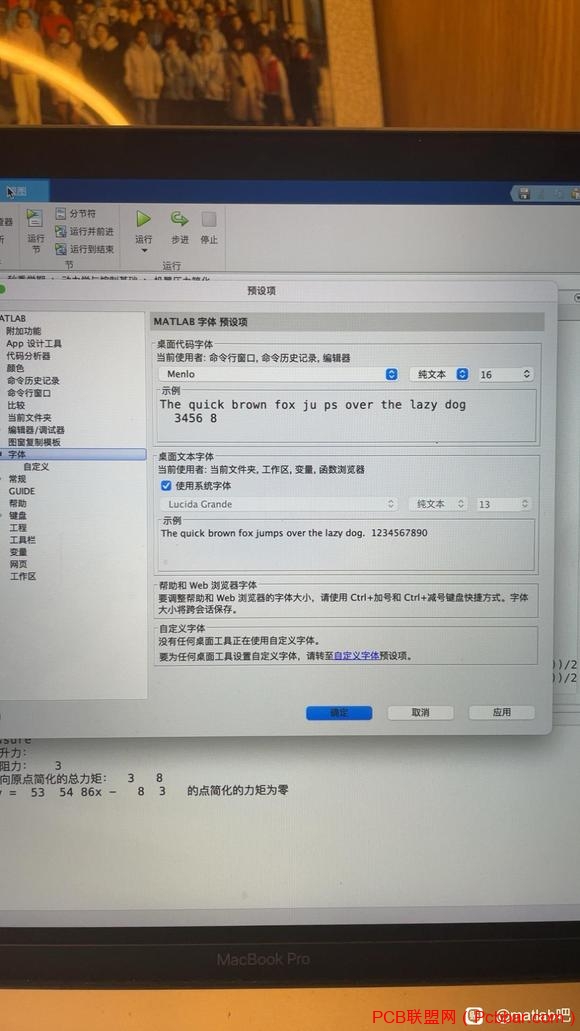
Task: Click the 预设项 dialog title
Action: (261, 291)
